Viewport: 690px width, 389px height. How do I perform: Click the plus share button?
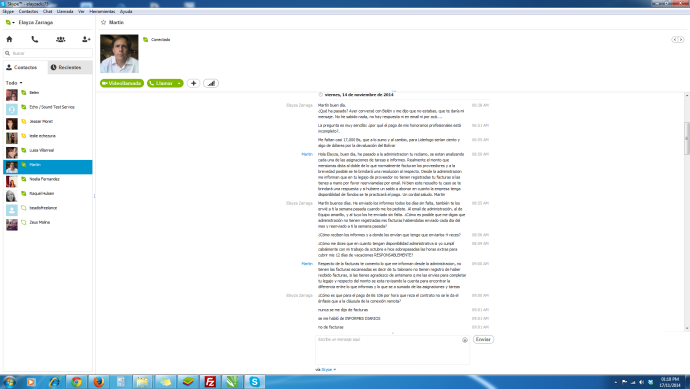(x=194, y=83)
